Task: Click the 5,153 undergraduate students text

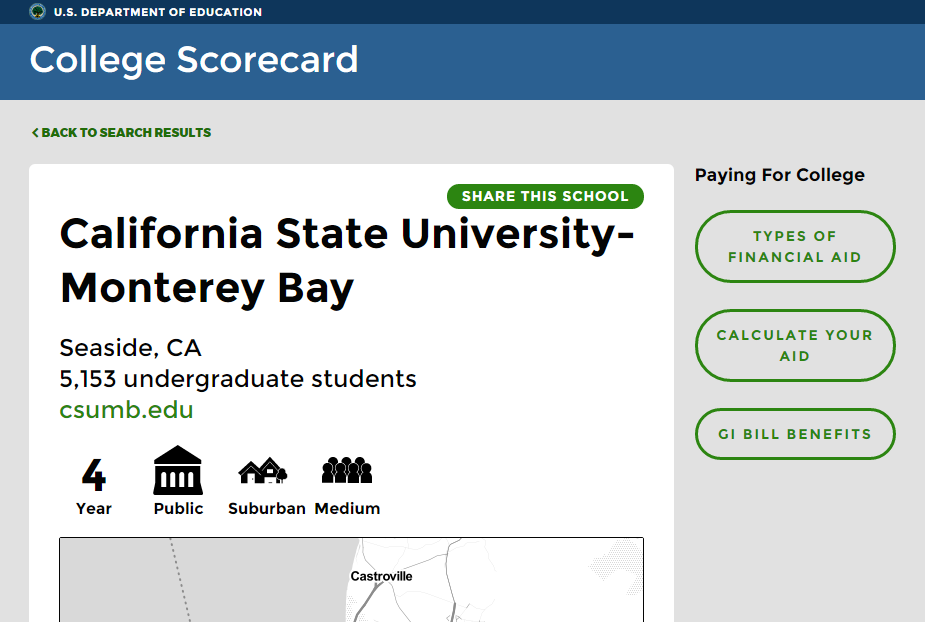Action: click(x=238, y=379)
